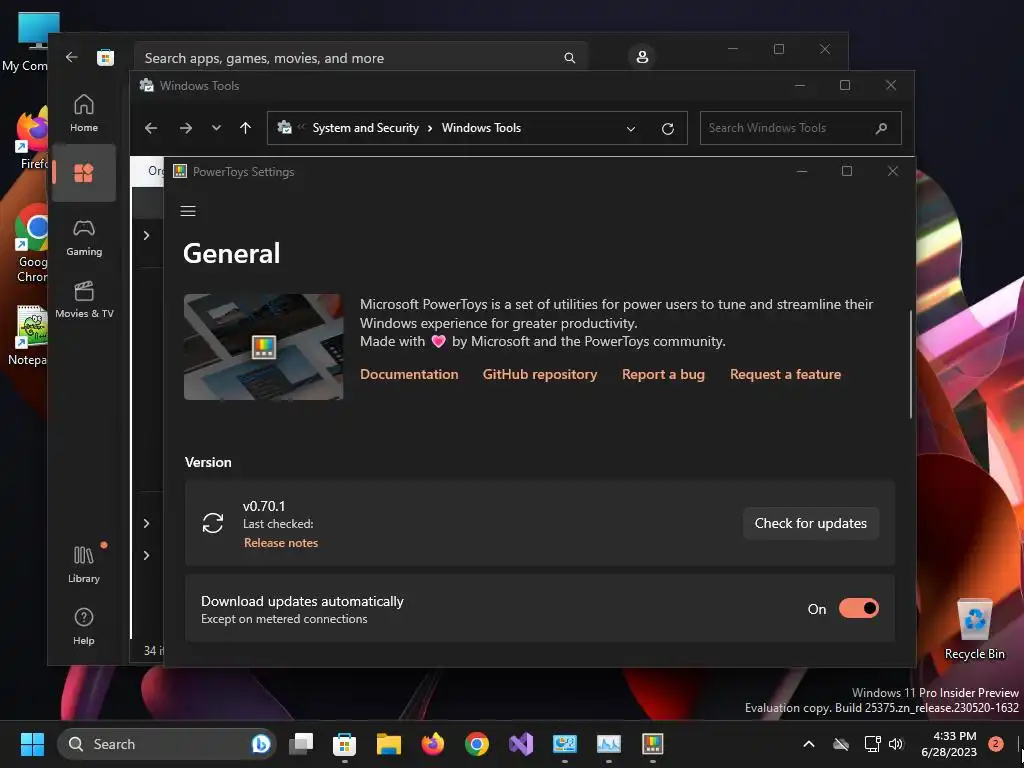This screenshot has height=768, width=1024.
Task: Click the Request a feature link
Action: pyautogui.click(x=785, y=374)
